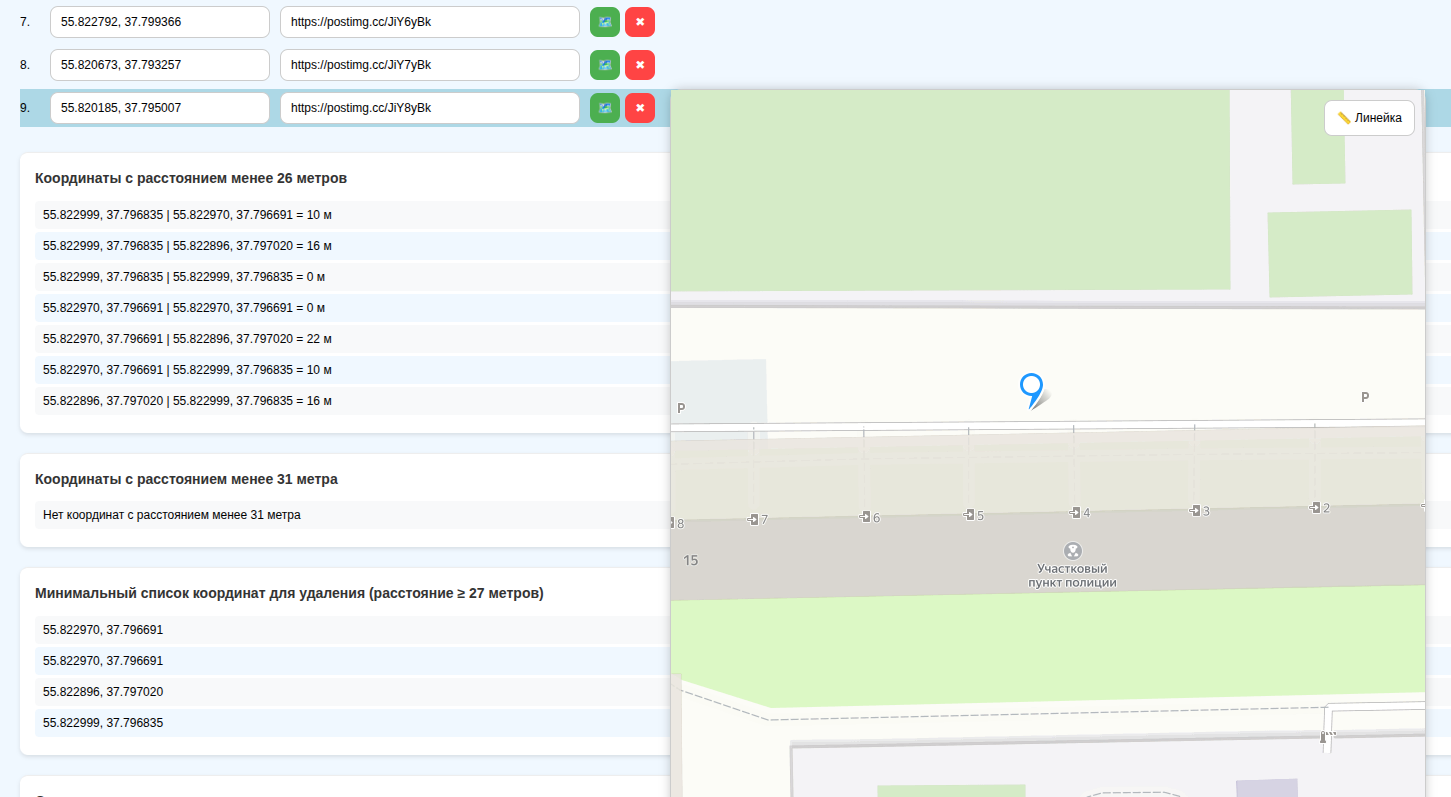Viewport: 1451px width, 797px height.
Task: Focus URL field ending in JiY7yBk
Action: coord(430,65)
